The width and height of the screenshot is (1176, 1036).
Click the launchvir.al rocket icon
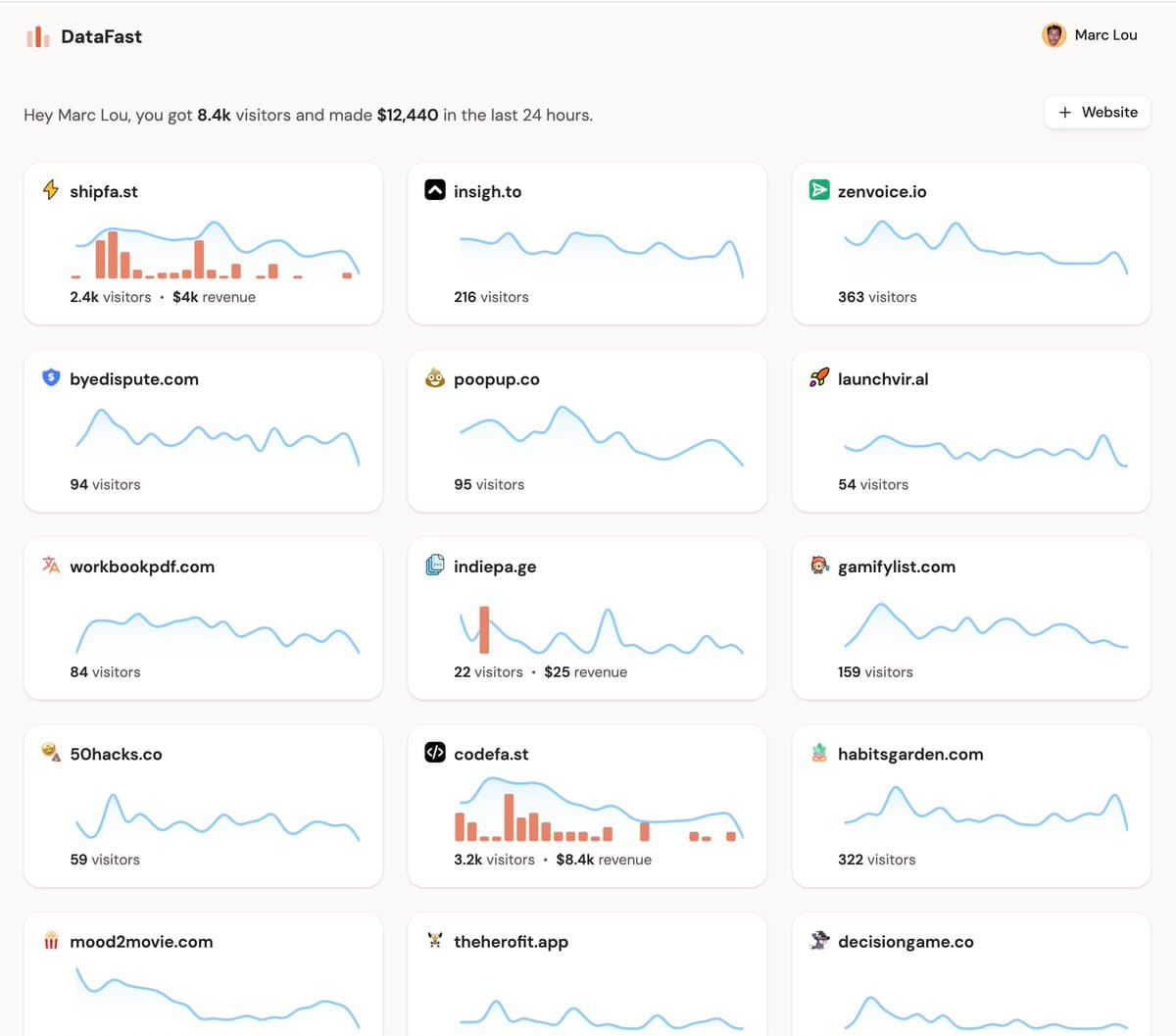pyautogui.click(x=819, y=377)
